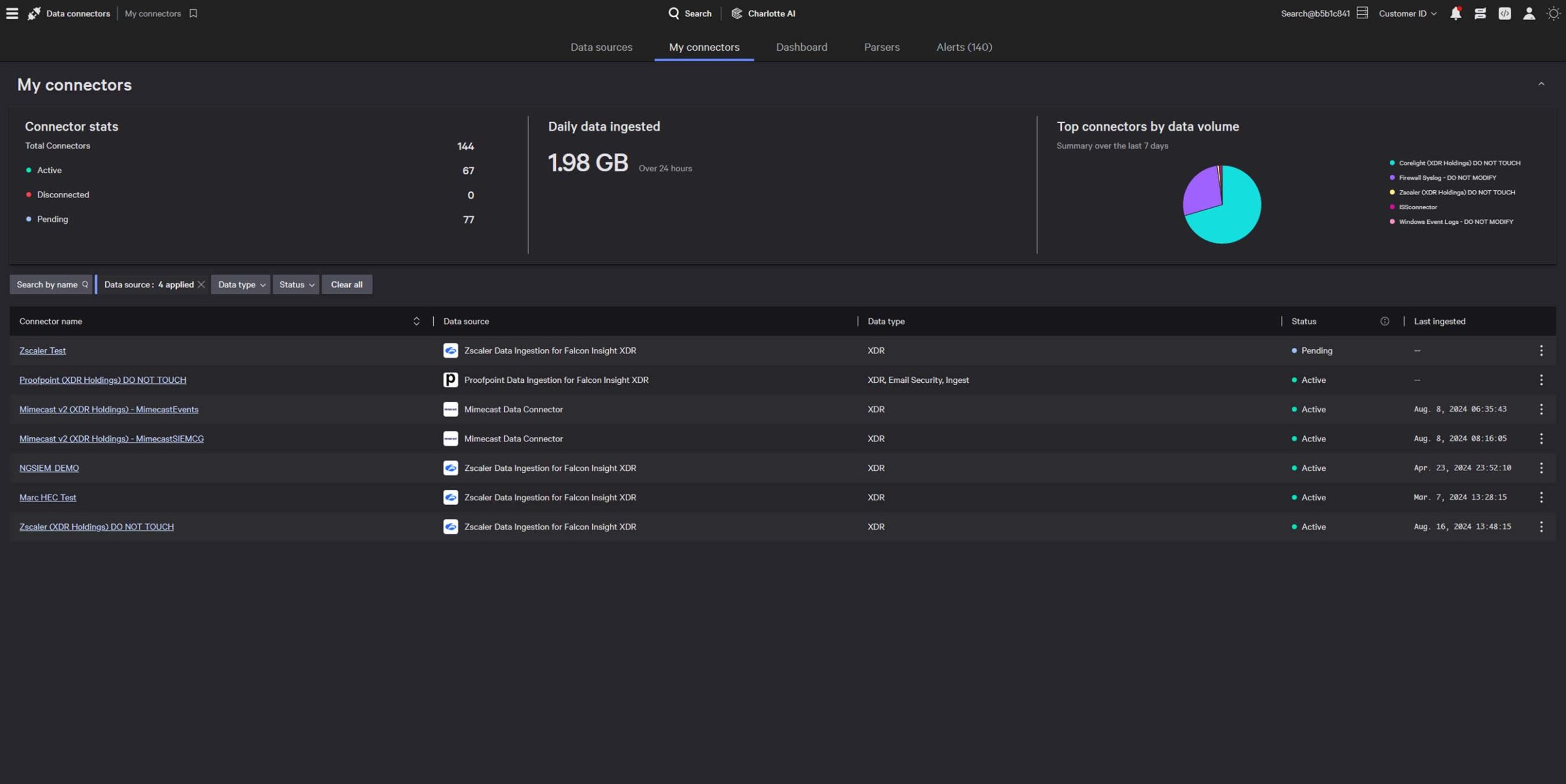
Task: Click the Data type column header
Action: 886,321
